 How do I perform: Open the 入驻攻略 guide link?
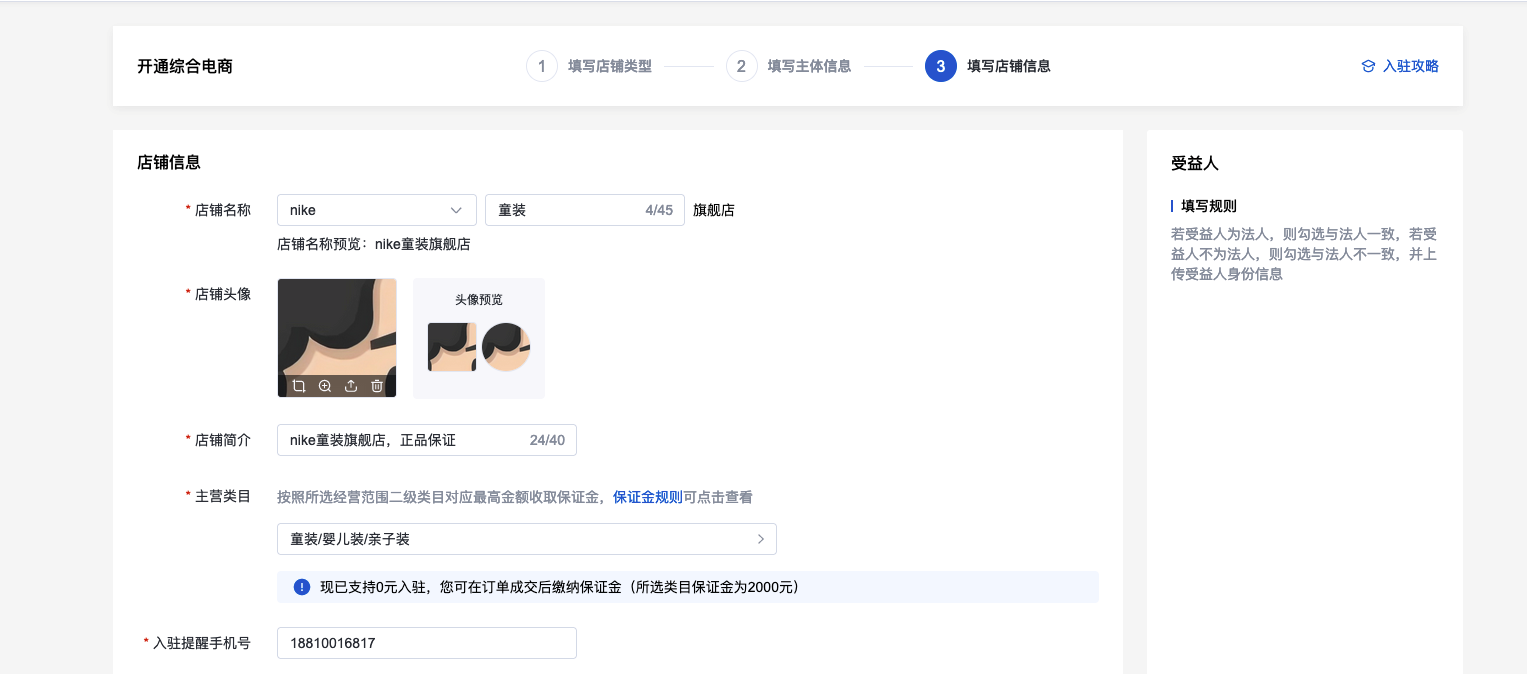click(x=1400, y=67)
